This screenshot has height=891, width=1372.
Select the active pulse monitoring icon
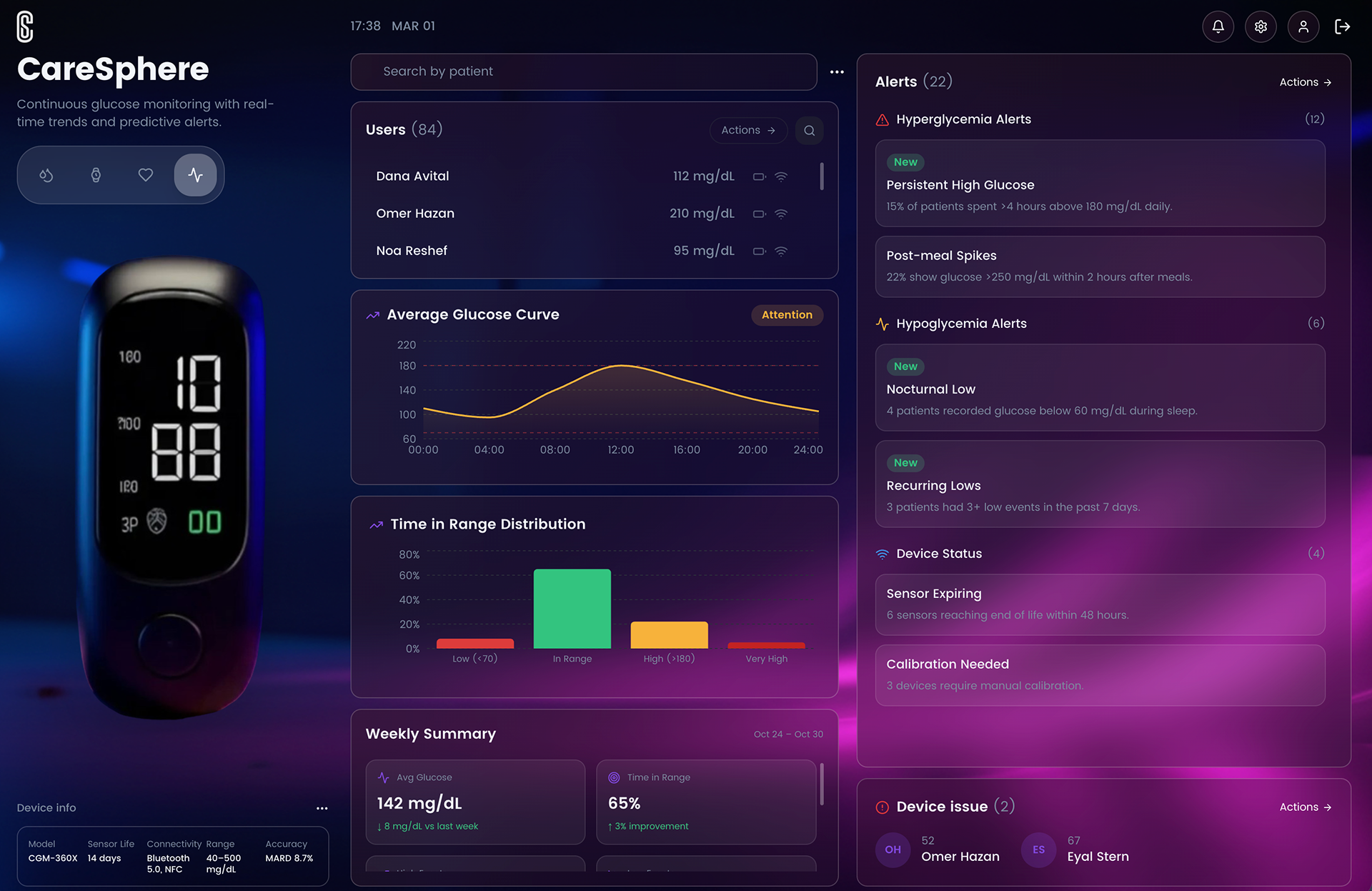(x=195, y=175)
